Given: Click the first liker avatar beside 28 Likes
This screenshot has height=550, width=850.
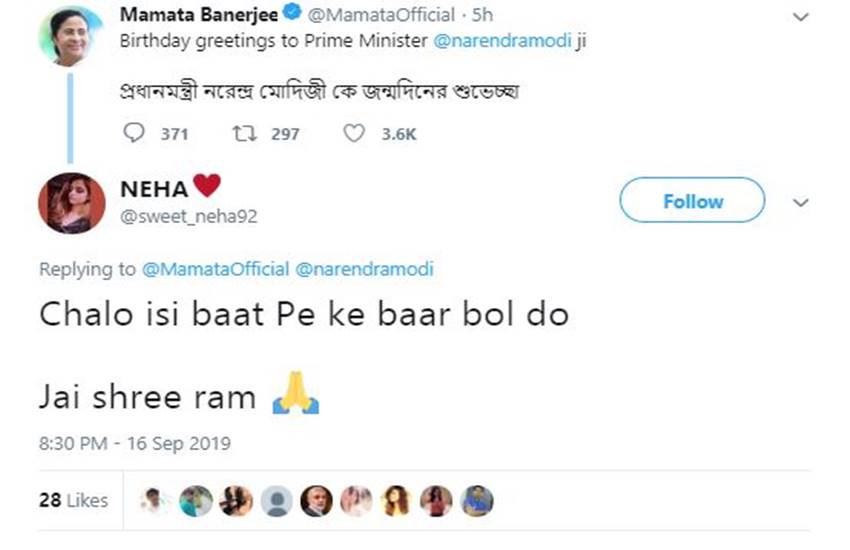Looking at the screenshot, I should tap(153, 501).
